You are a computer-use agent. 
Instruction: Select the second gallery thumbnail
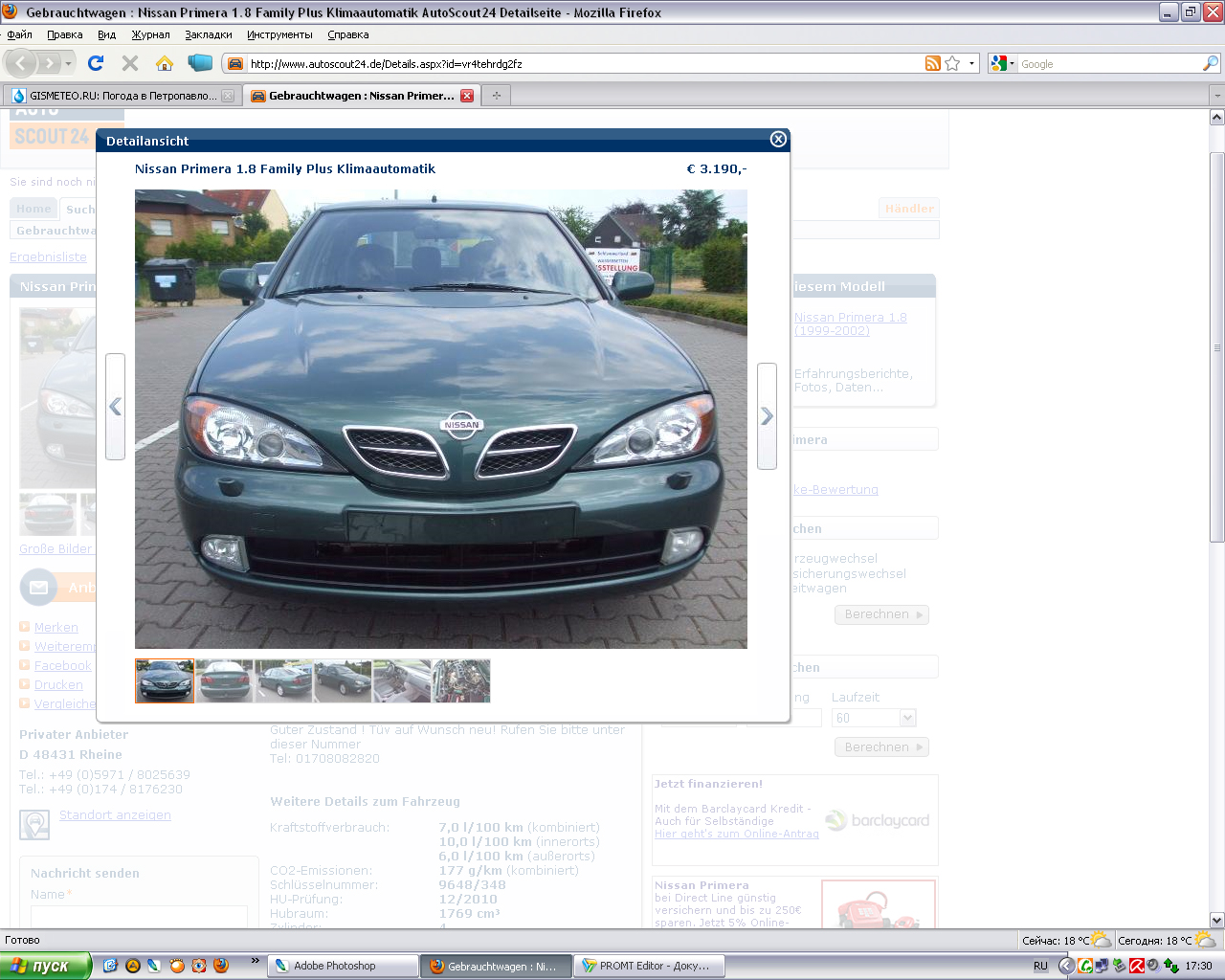(x=224, y=681)
